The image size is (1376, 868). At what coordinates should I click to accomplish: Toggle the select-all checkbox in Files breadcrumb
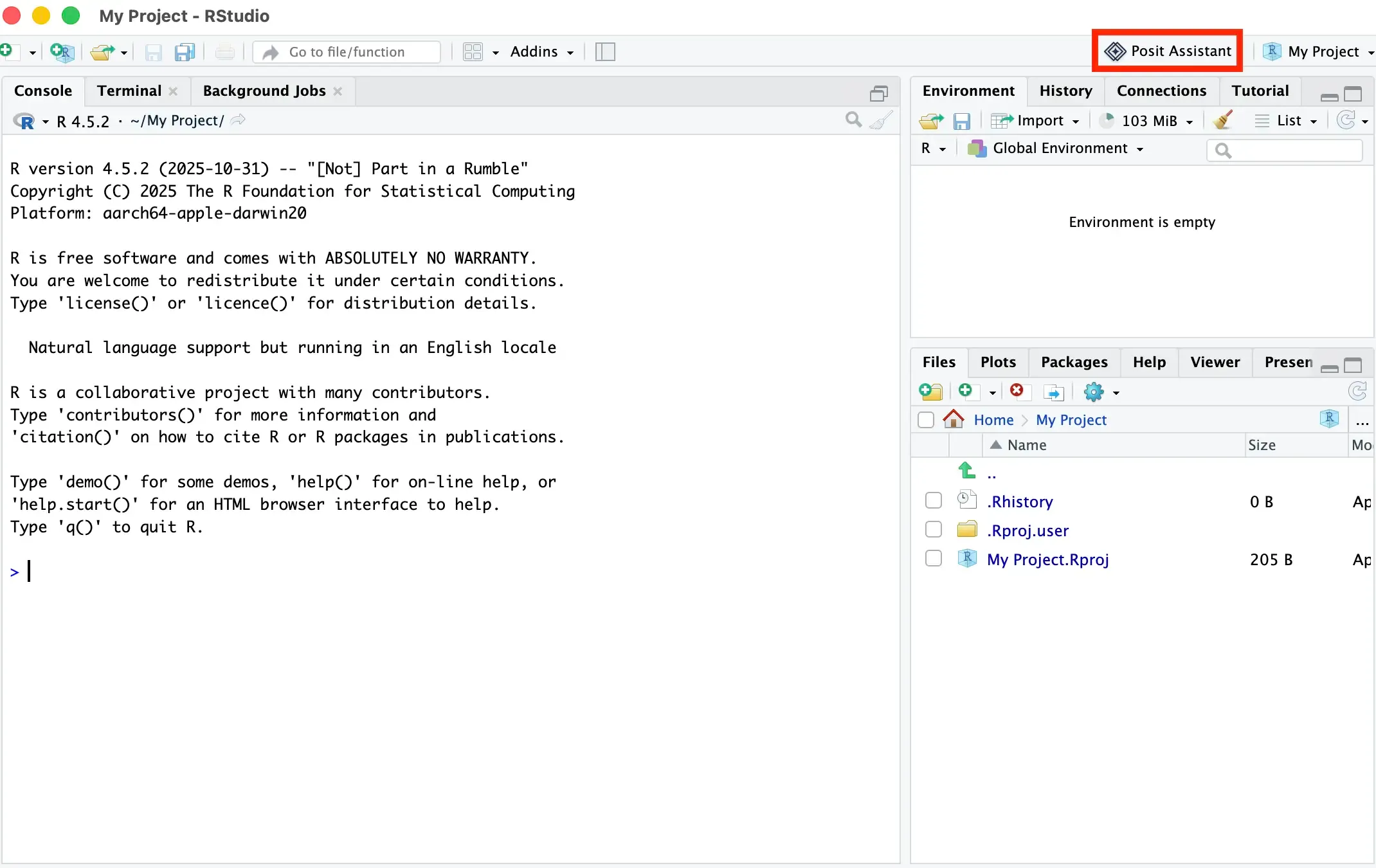tap(926, 420)
